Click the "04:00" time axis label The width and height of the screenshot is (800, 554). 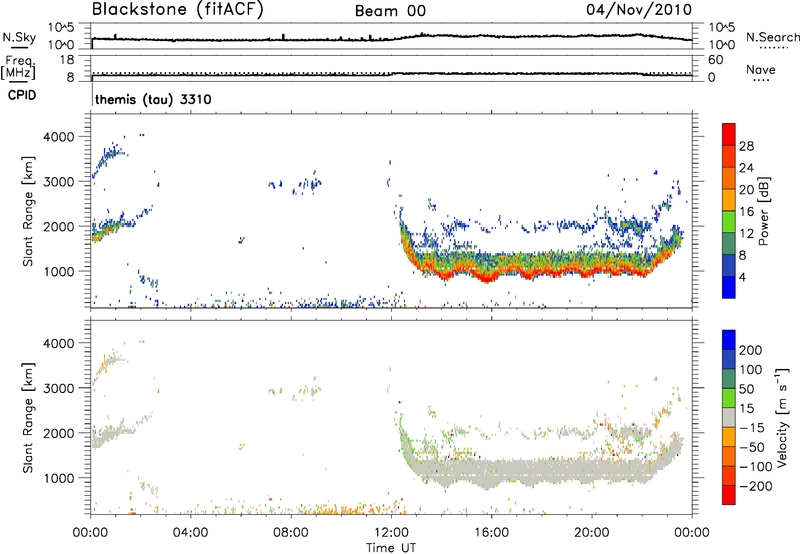191,533
